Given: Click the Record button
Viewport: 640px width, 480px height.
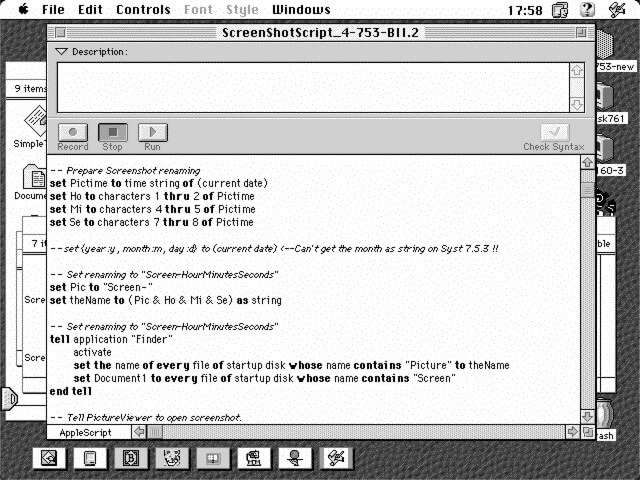Looking at the screenshot, I should click(x=72, y=132).
